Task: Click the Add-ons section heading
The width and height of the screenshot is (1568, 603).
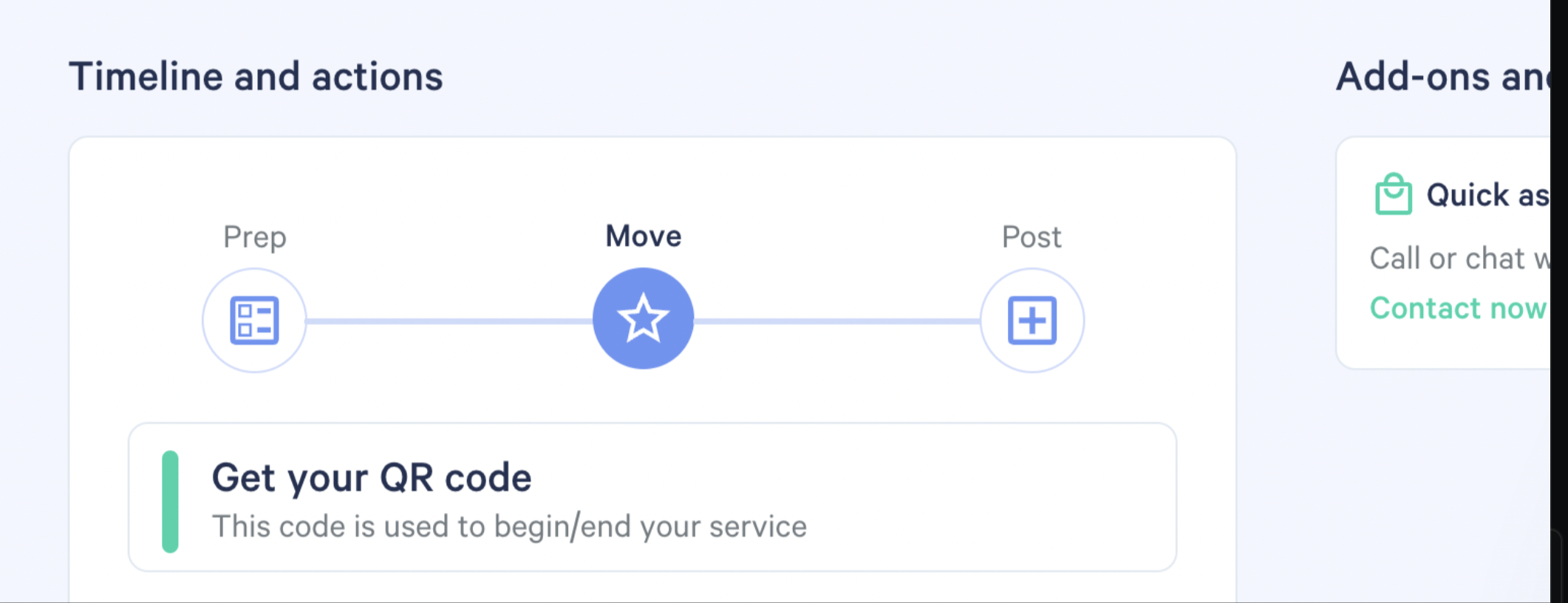Action: pyautogui.click(x=1442, y=77)
